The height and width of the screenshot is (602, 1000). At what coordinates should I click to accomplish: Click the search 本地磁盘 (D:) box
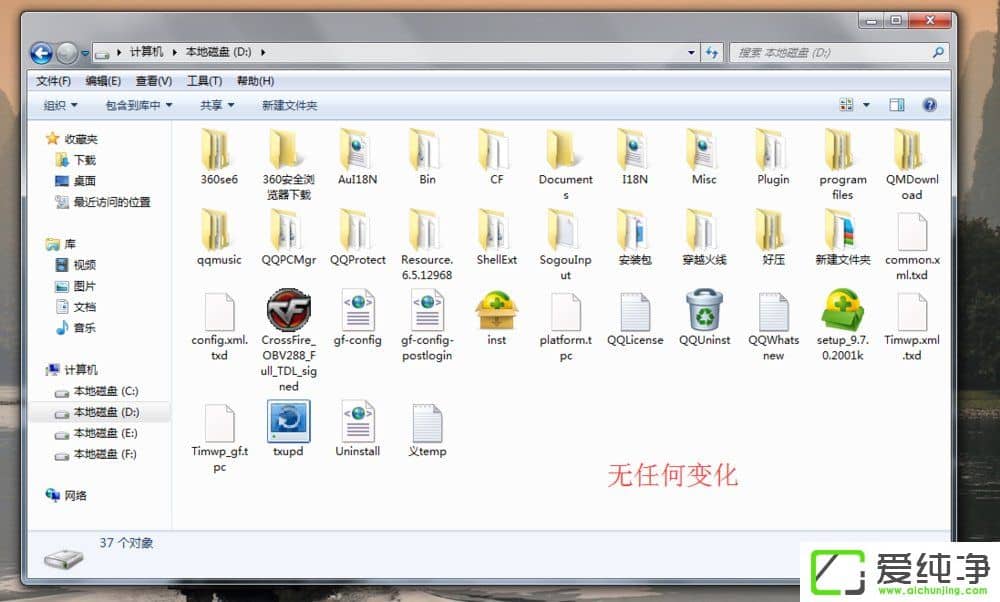pyautogui.click(x=830, y=53)
